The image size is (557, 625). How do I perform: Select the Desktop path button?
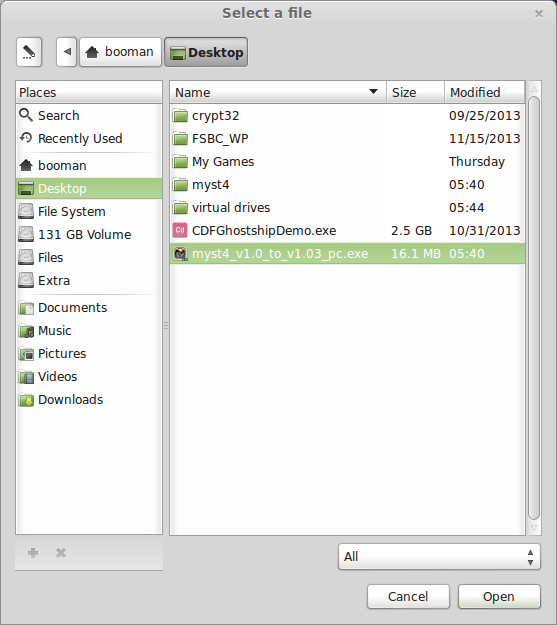point(206,52)
